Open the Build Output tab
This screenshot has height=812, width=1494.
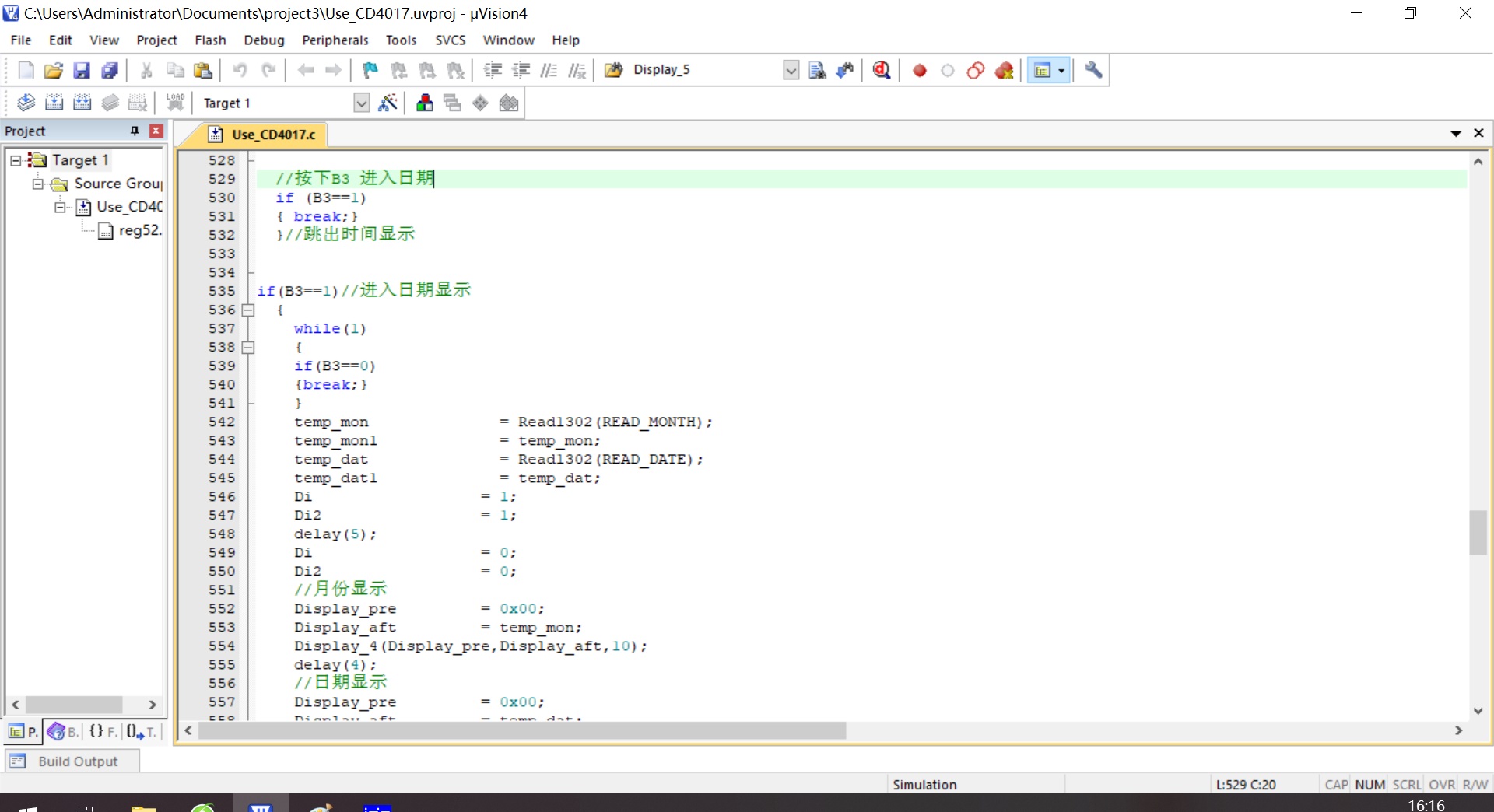pyautogui.click(x=72, y=761)
